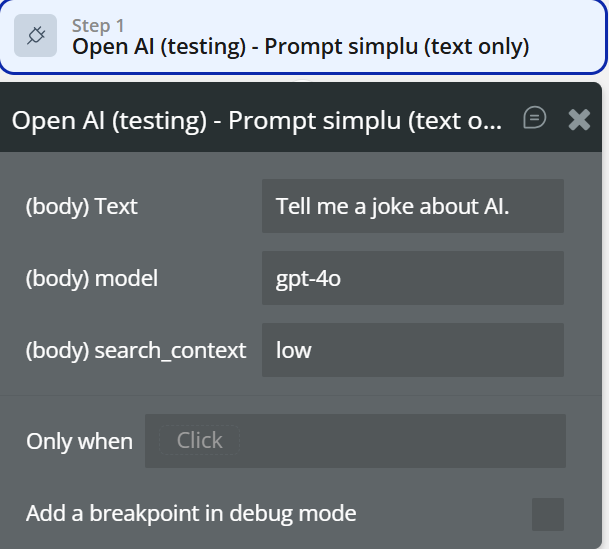Click the '(body) search_context' label
The image size is (609, 549).
coord(135,351)
